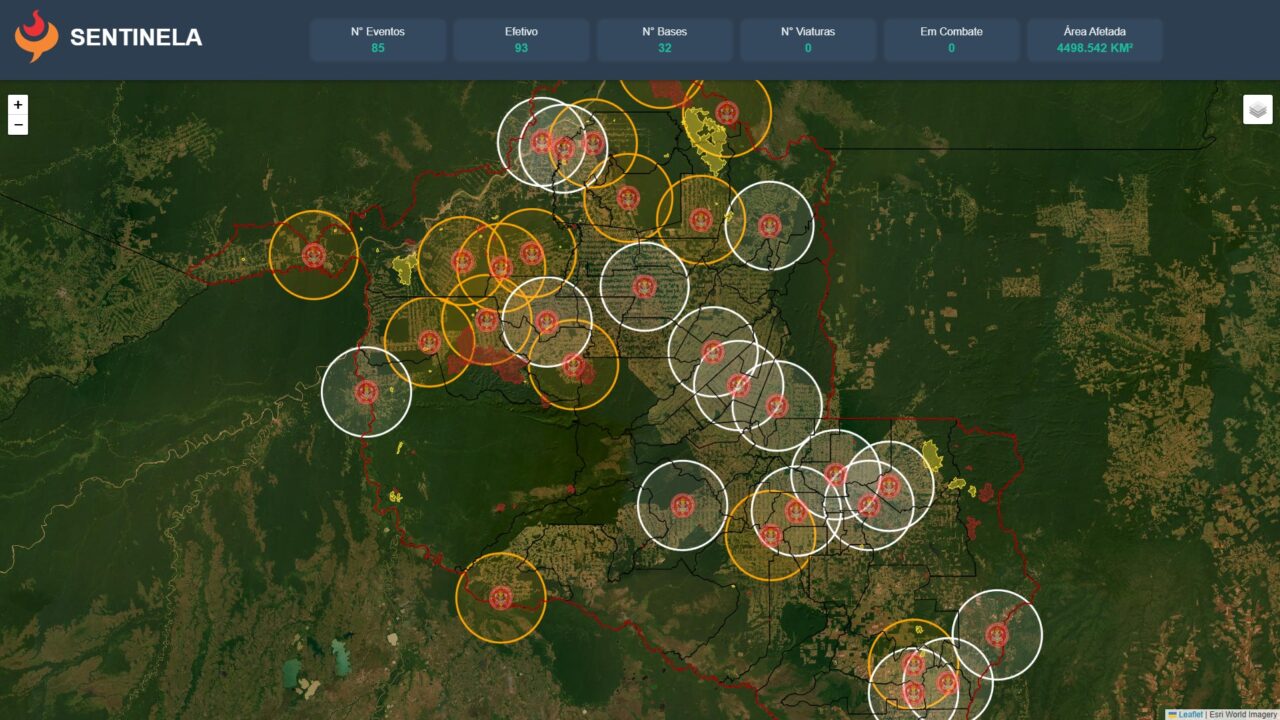Click the zoom out minus button
This screenshot has height=720, width=1280.
(18, 125)
